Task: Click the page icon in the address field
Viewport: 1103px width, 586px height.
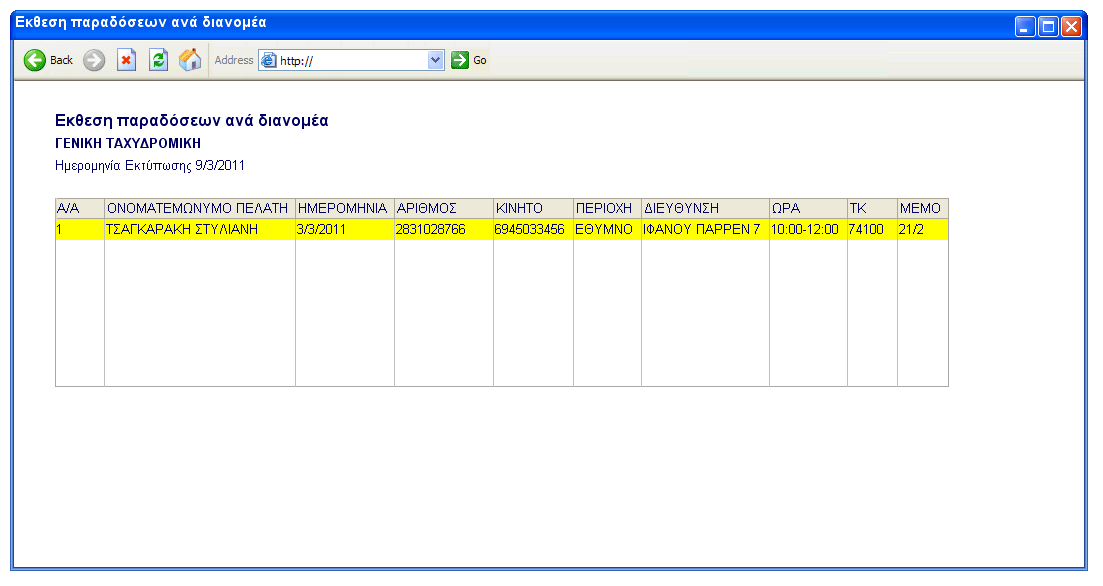Action: coord(269,60)
